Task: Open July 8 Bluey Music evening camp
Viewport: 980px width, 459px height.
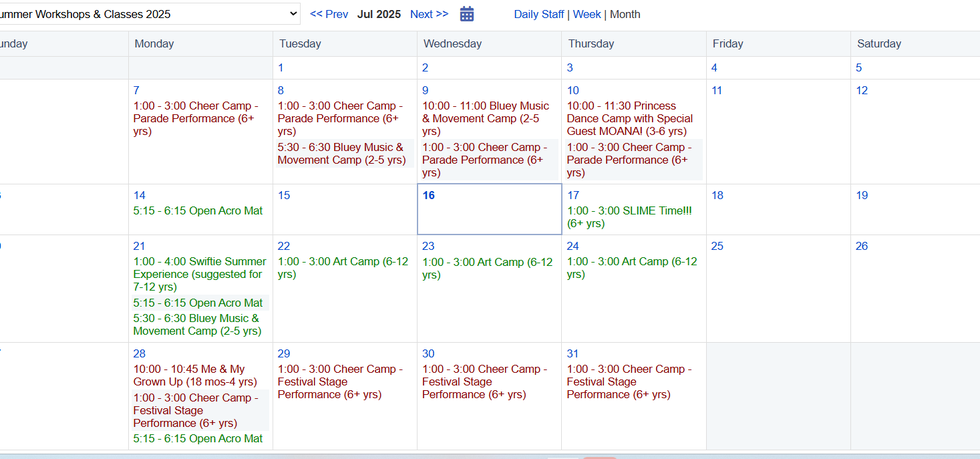Action: click(342, 154)
